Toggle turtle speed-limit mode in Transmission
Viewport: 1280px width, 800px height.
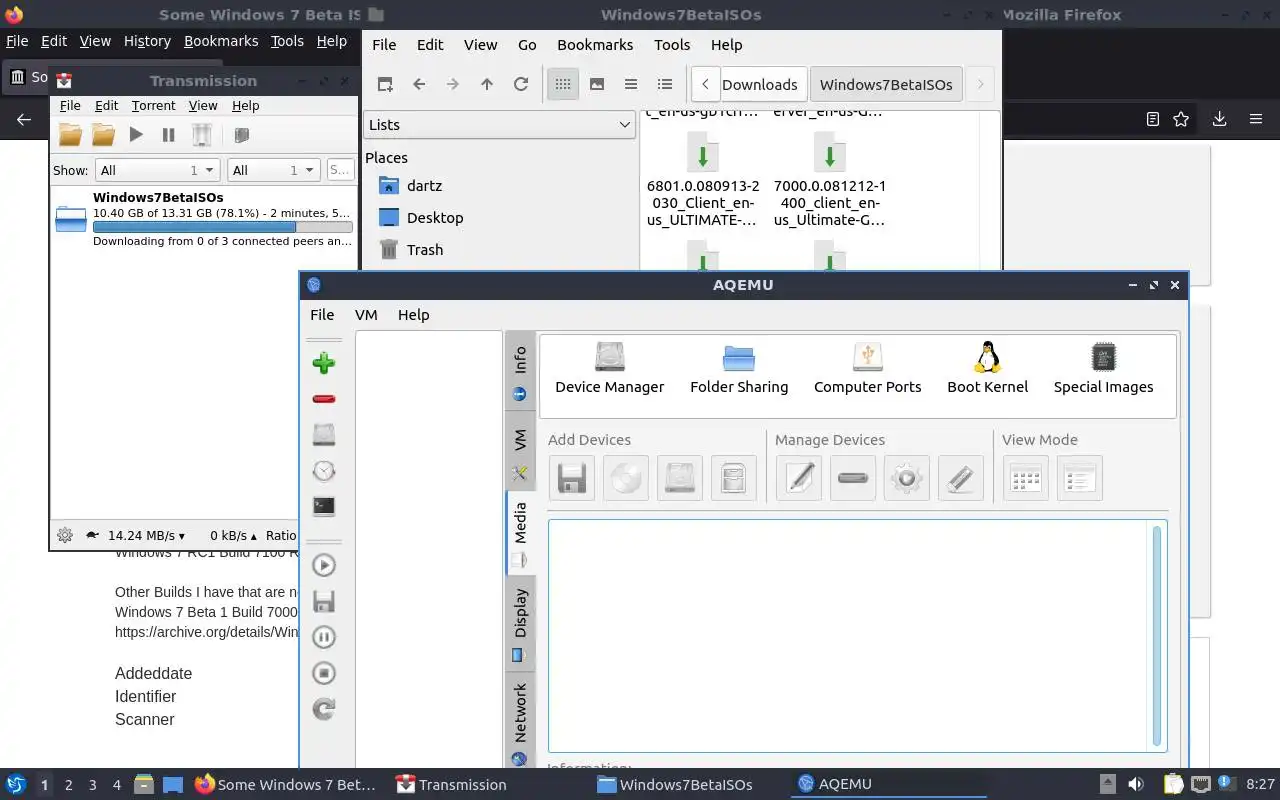pos(93,535)
